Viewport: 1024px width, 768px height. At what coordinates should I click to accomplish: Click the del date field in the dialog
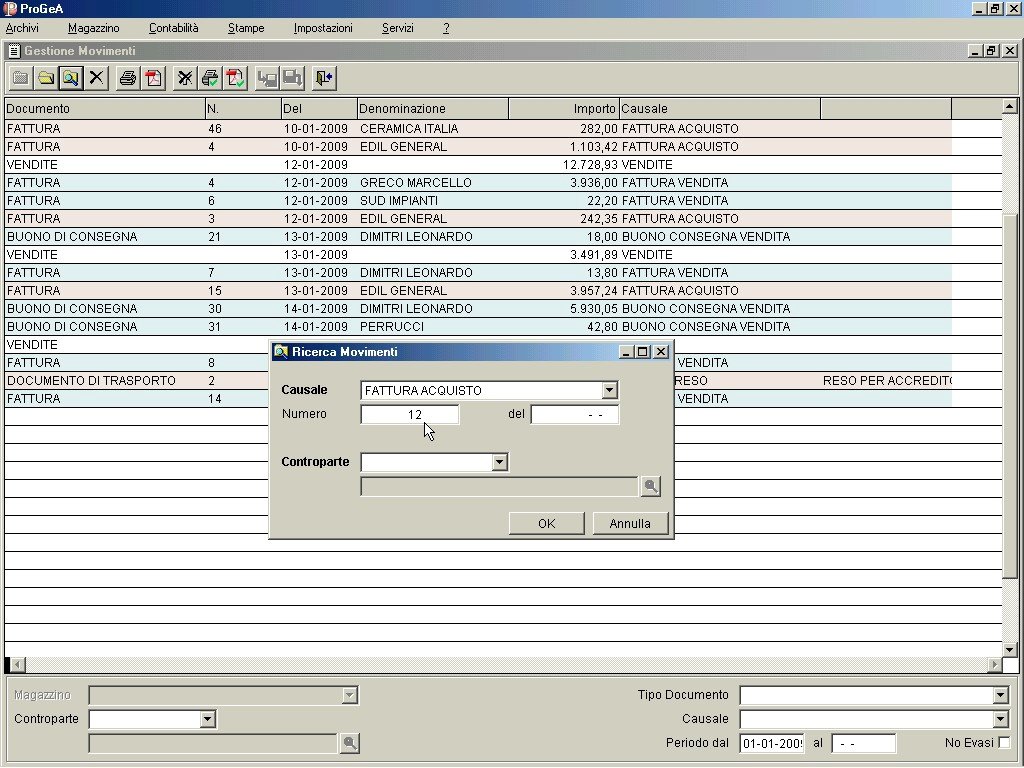click(575, 415)
